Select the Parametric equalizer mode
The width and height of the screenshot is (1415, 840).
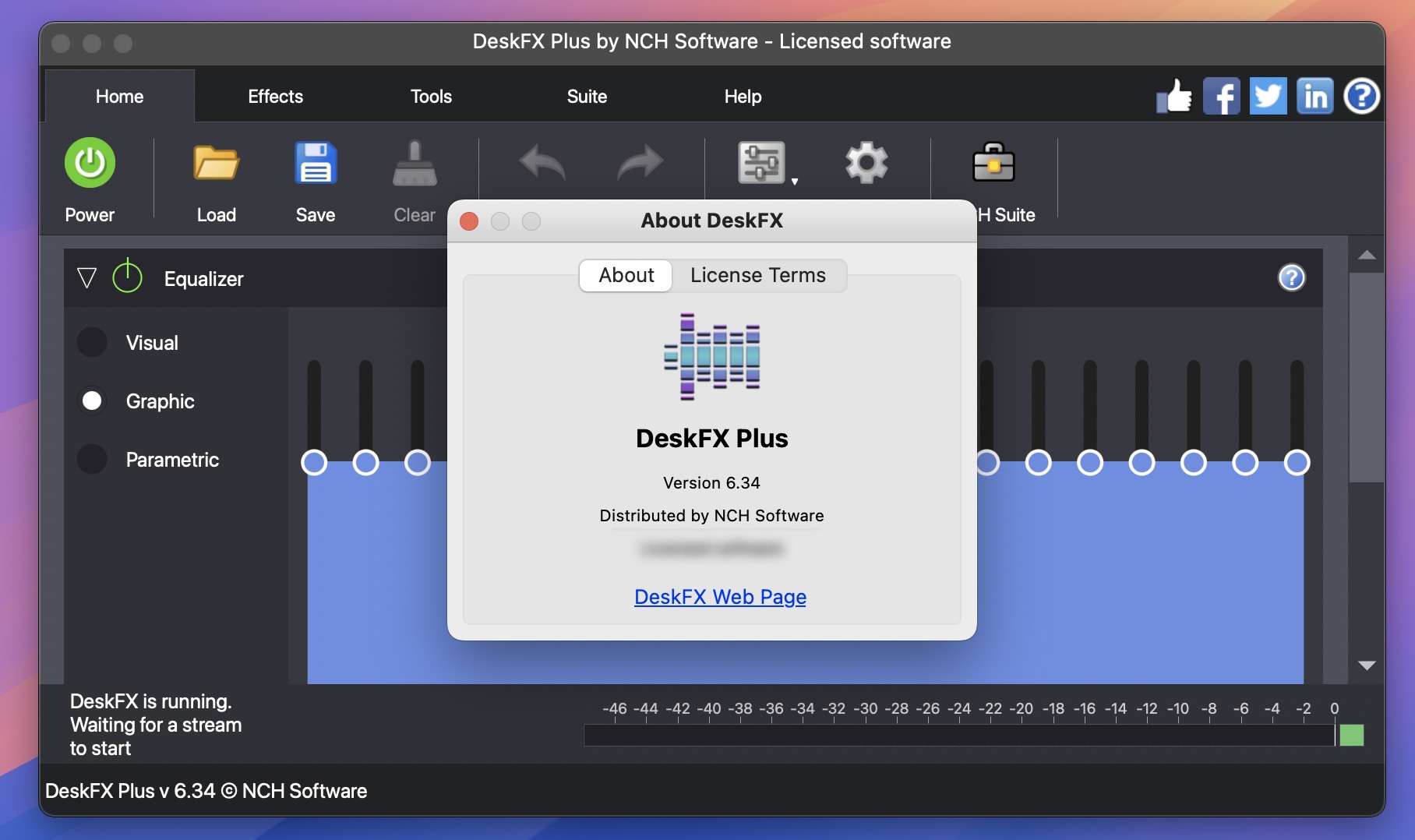point(92,459)
